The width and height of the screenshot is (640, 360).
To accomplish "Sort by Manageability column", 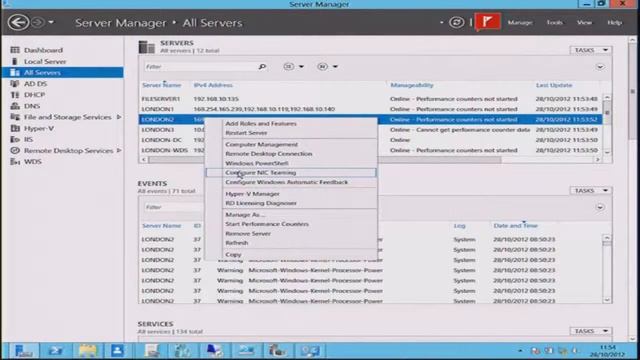I will pos(411,85).
